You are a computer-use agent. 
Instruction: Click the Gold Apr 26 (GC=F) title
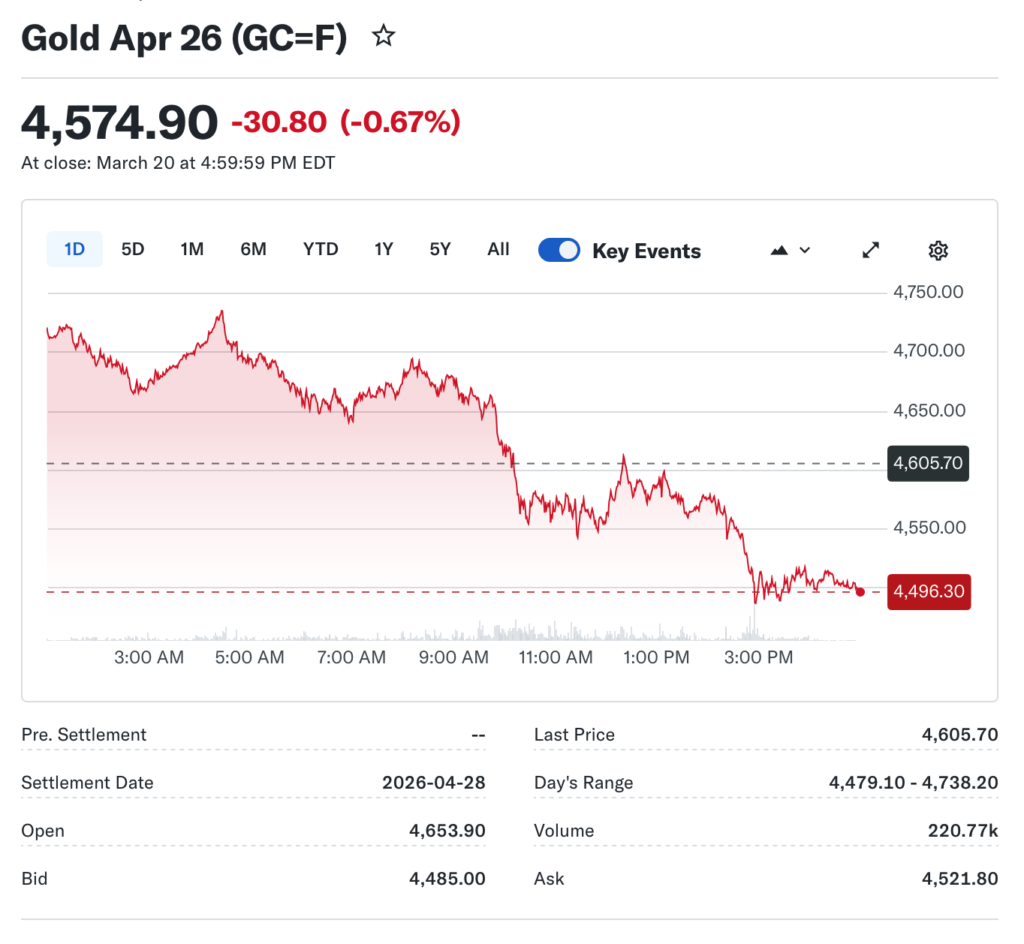point(184,37)
